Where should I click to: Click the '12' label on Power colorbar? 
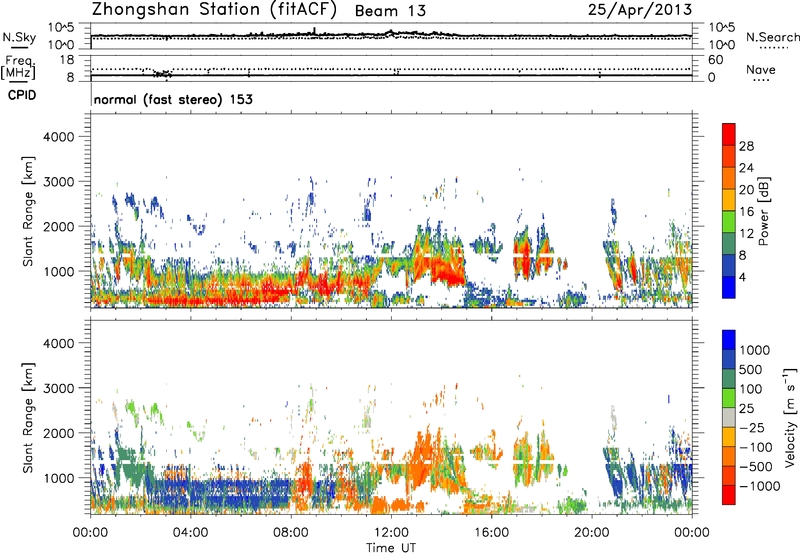pos(746,234)
